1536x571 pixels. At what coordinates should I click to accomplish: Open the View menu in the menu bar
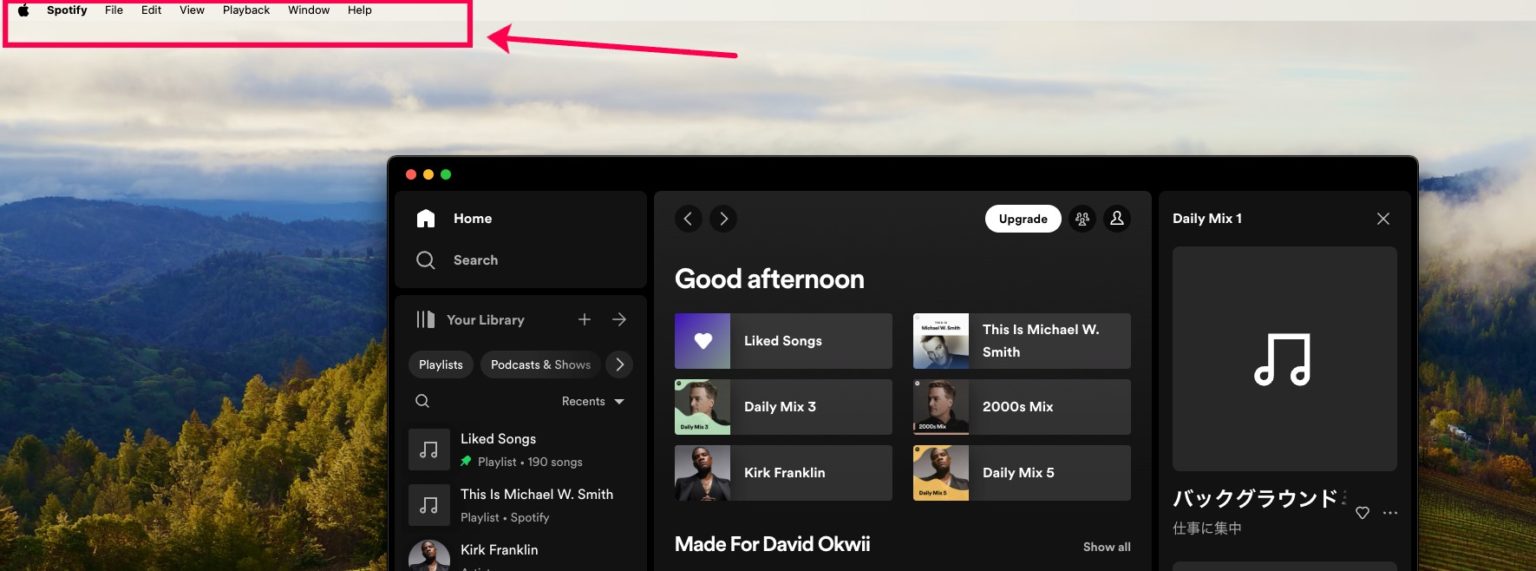pos(192,10)
